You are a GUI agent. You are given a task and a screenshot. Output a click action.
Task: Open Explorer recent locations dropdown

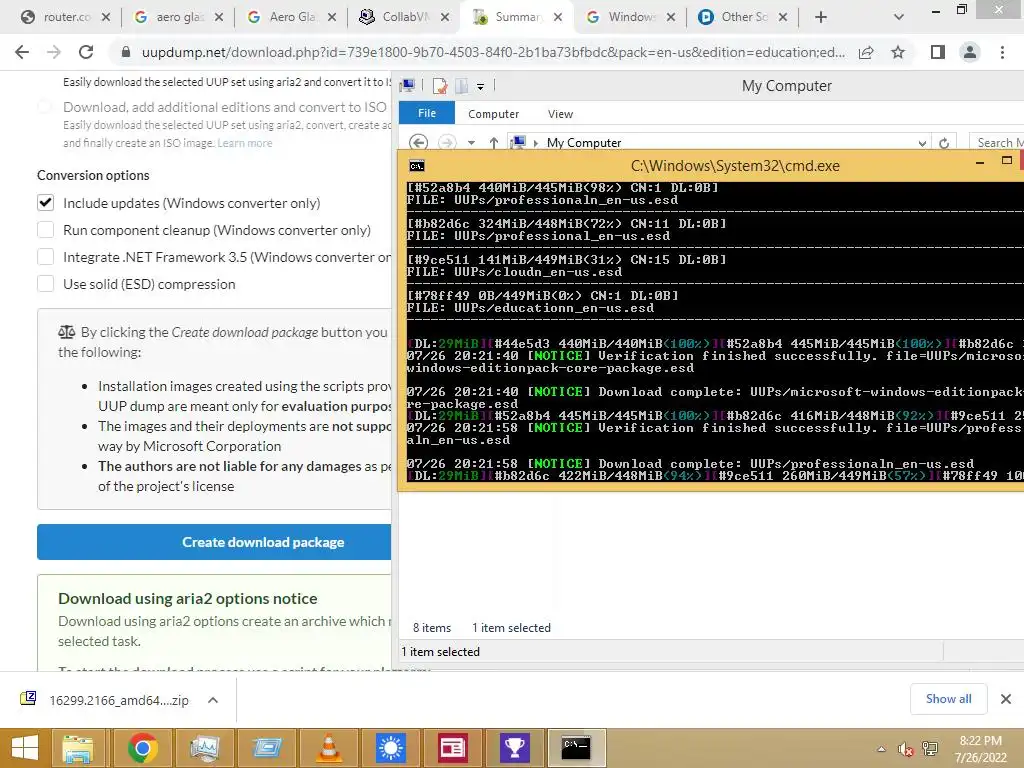[471, 143]
